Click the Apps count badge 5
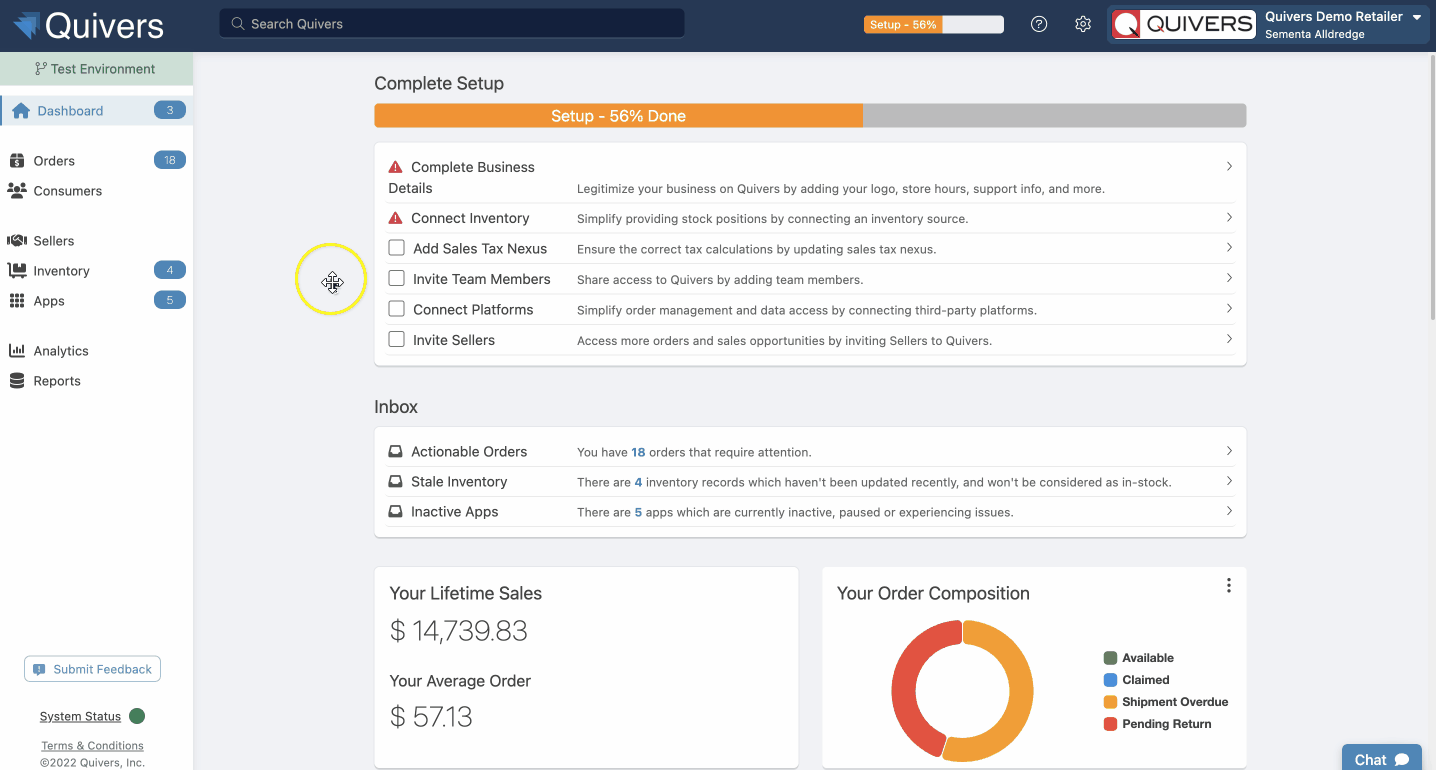This screenshot has height=770, width=1436. 170,300
